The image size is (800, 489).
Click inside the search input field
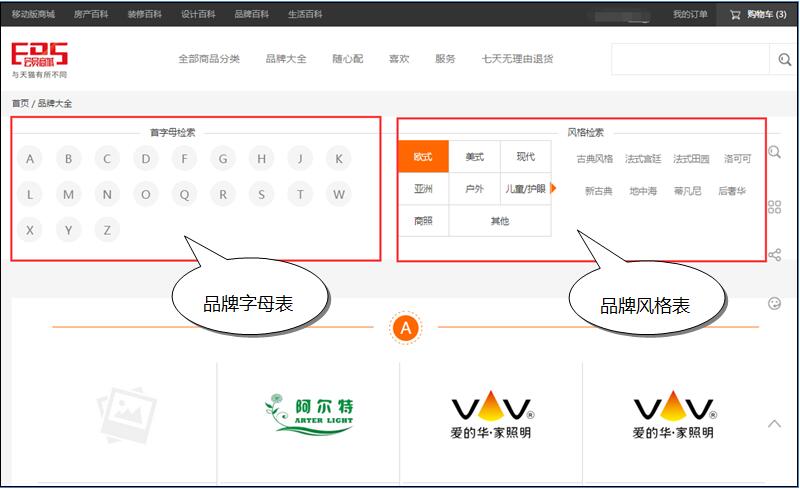pos(690,59)
